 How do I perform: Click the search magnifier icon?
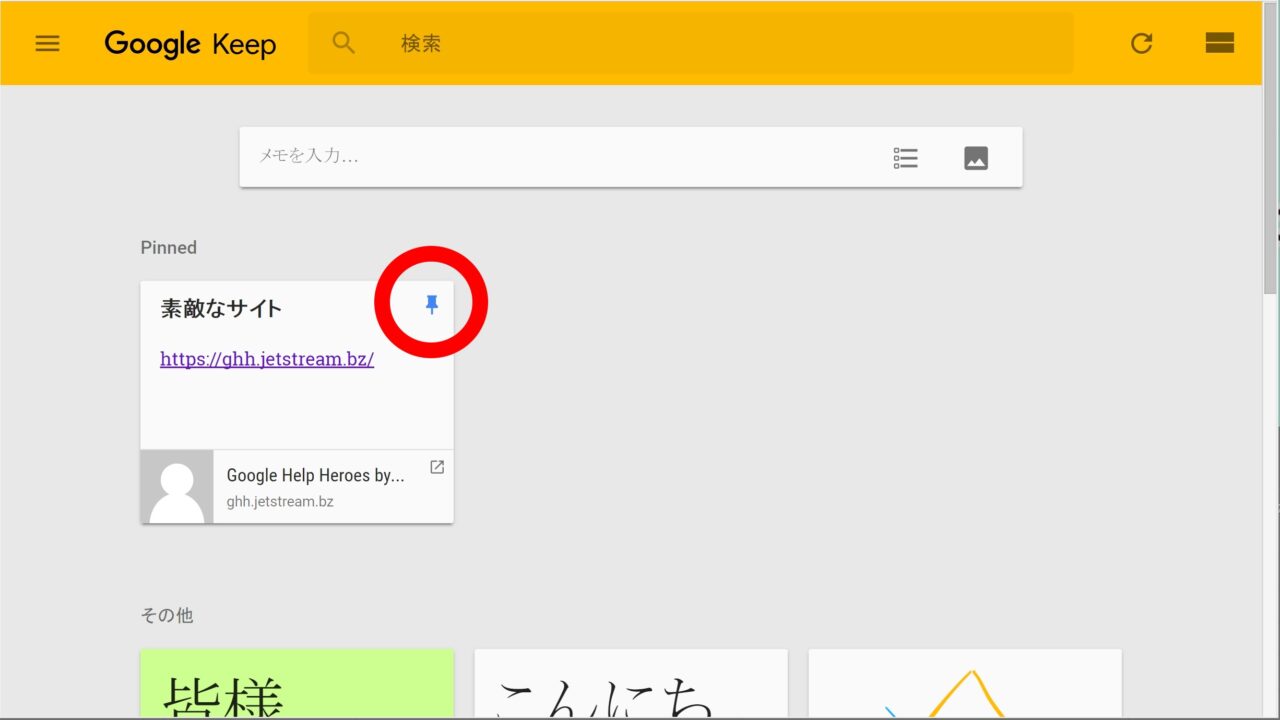pyautogui.click(x=344, y=43)
